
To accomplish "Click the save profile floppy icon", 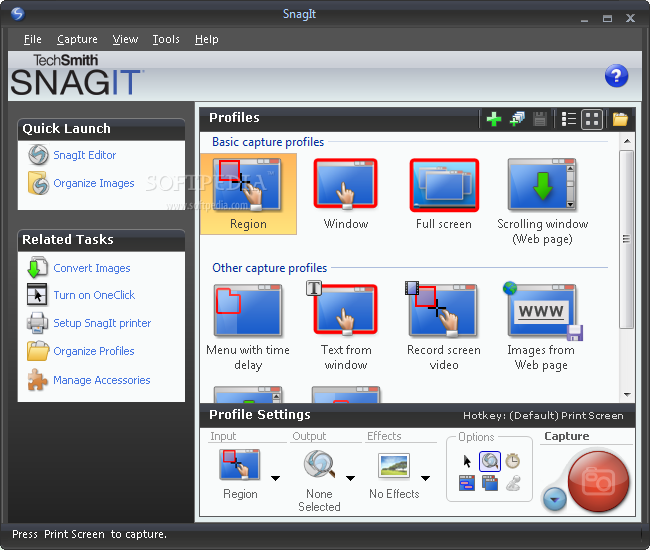I will [x=540, y=119].
